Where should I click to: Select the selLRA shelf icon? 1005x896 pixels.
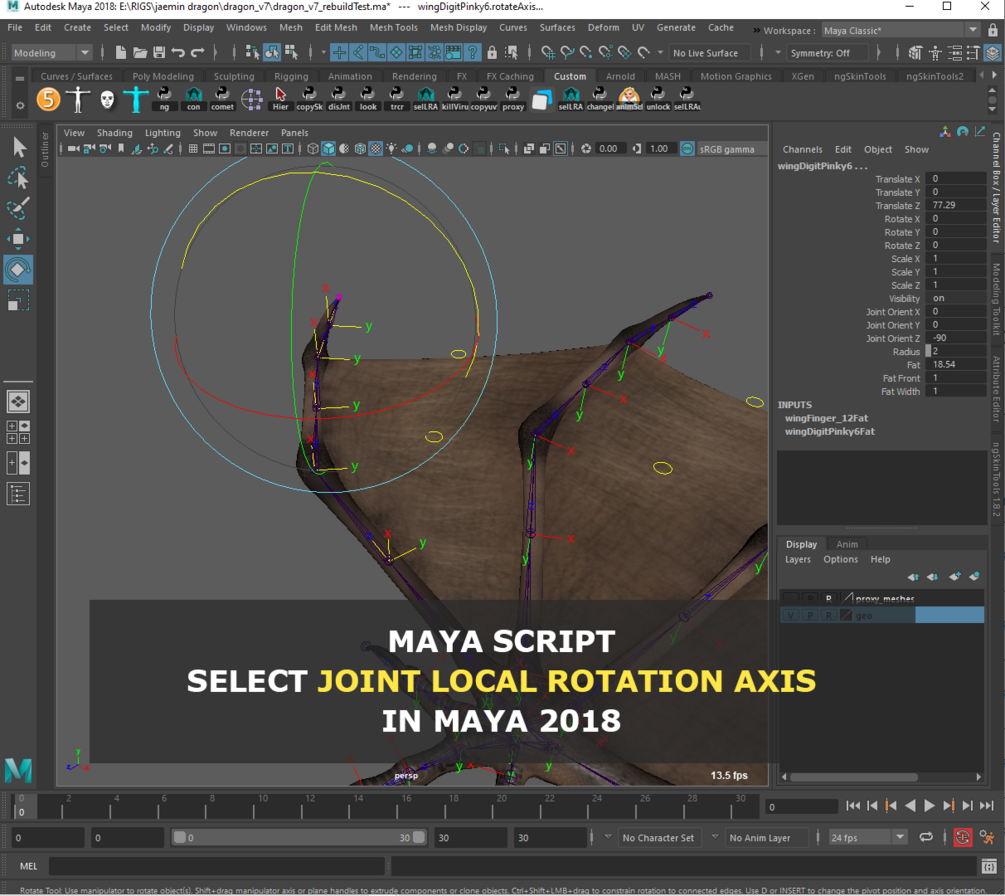coord(427,99)
